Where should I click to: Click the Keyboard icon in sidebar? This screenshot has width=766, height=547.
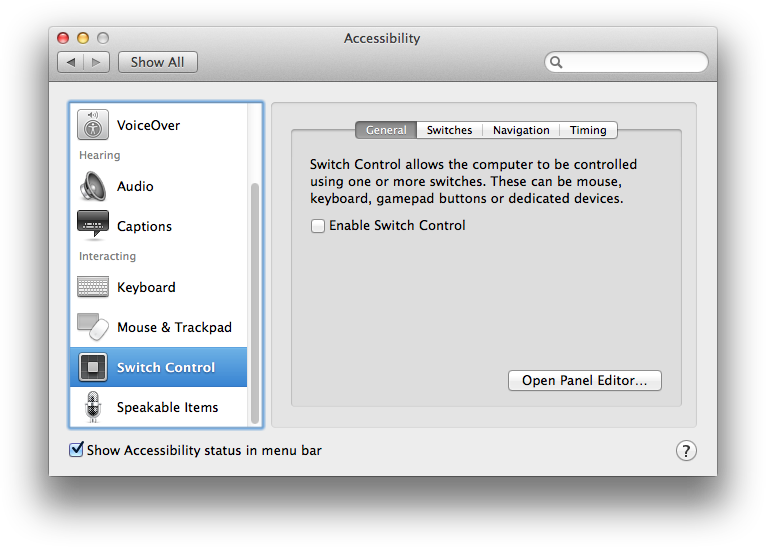tap(93, 287)
